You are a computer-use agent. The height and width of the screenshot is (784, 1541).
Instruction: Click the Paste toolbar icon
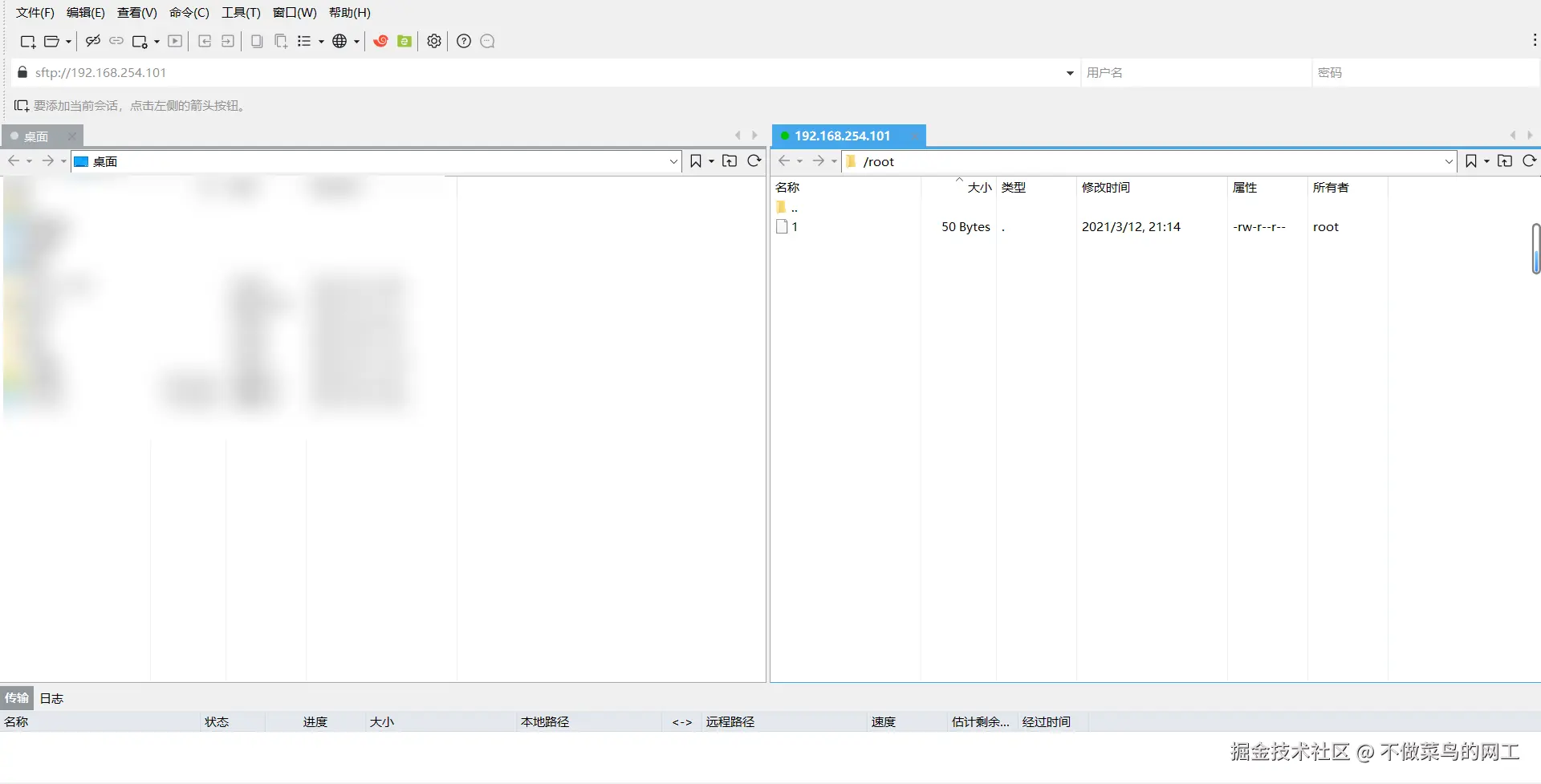281,41
